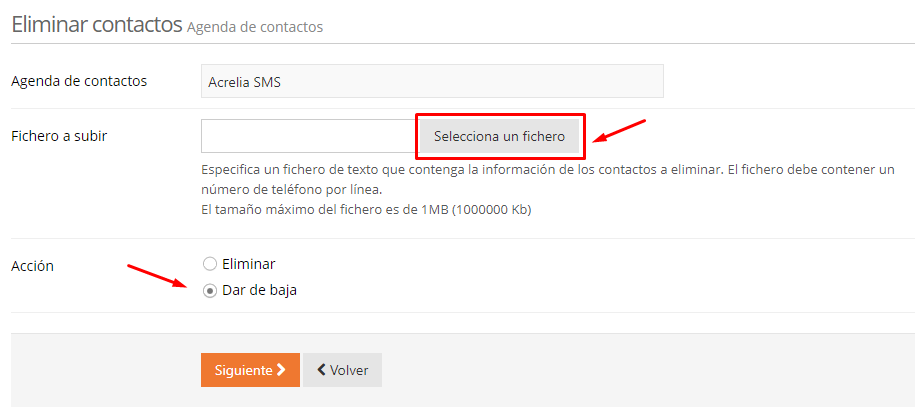Go back using the Volver button
Viewport: 923px width, 419px height.
342,370
